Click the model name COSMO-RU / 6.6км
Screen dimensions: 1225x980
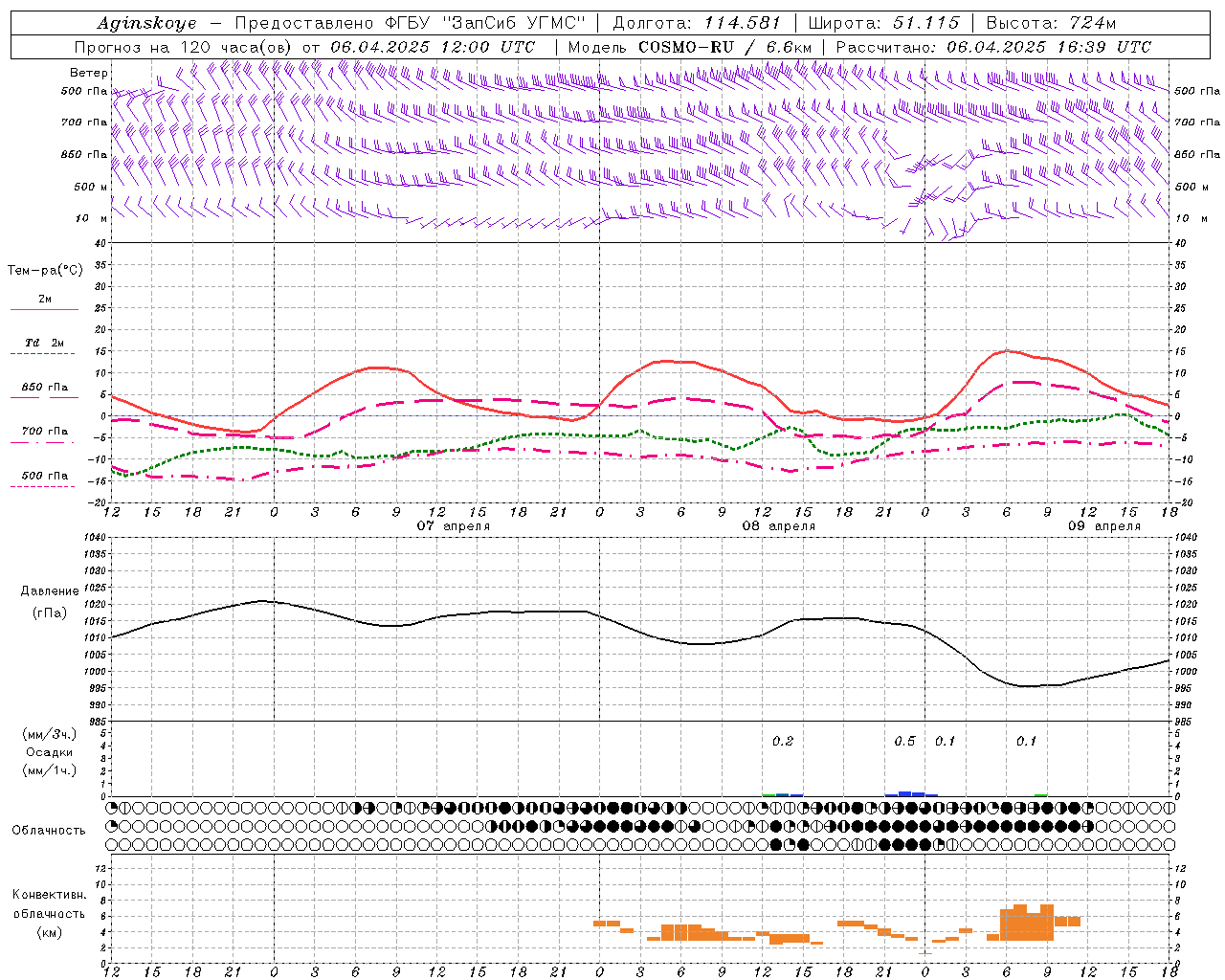point(725,47)
